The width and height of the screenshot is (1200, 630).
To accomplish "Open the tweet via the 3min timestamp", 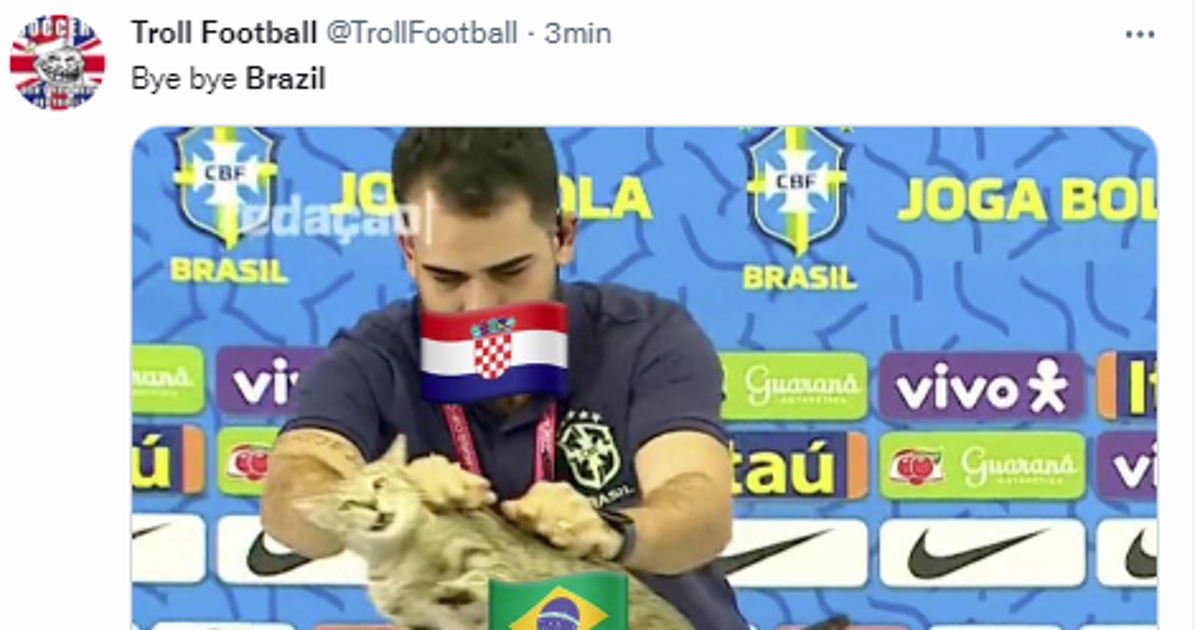I will tap(578, 33).
